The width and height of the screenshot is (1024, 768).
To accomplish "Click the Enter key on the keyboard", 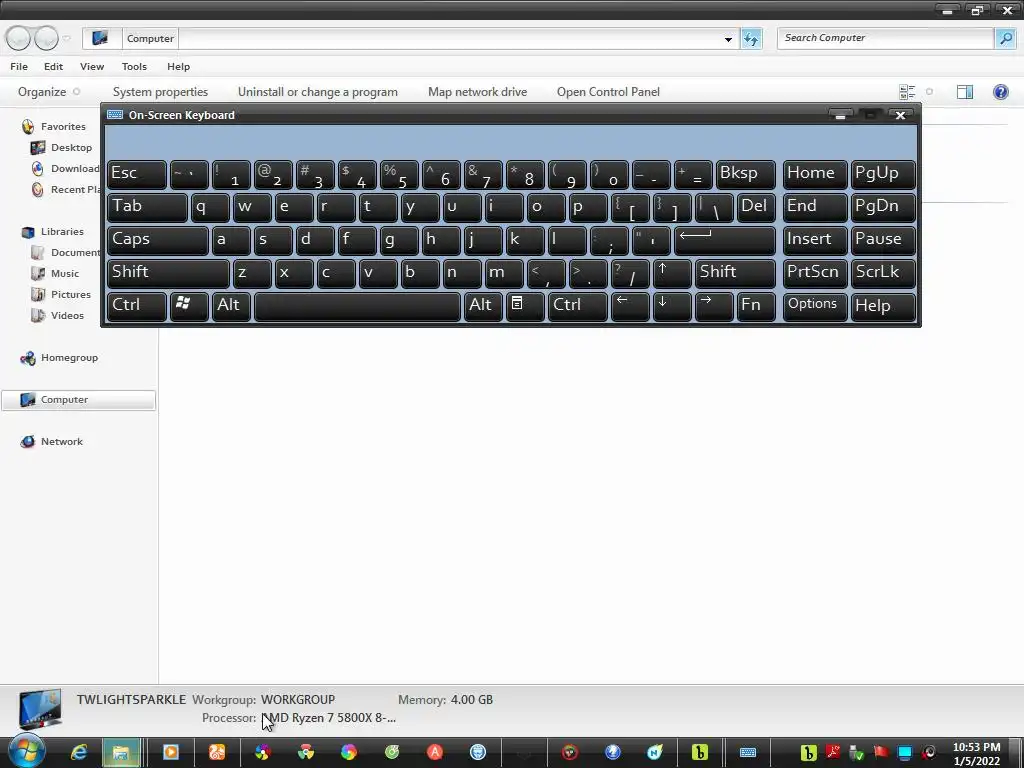I will [x=724, y=240].
